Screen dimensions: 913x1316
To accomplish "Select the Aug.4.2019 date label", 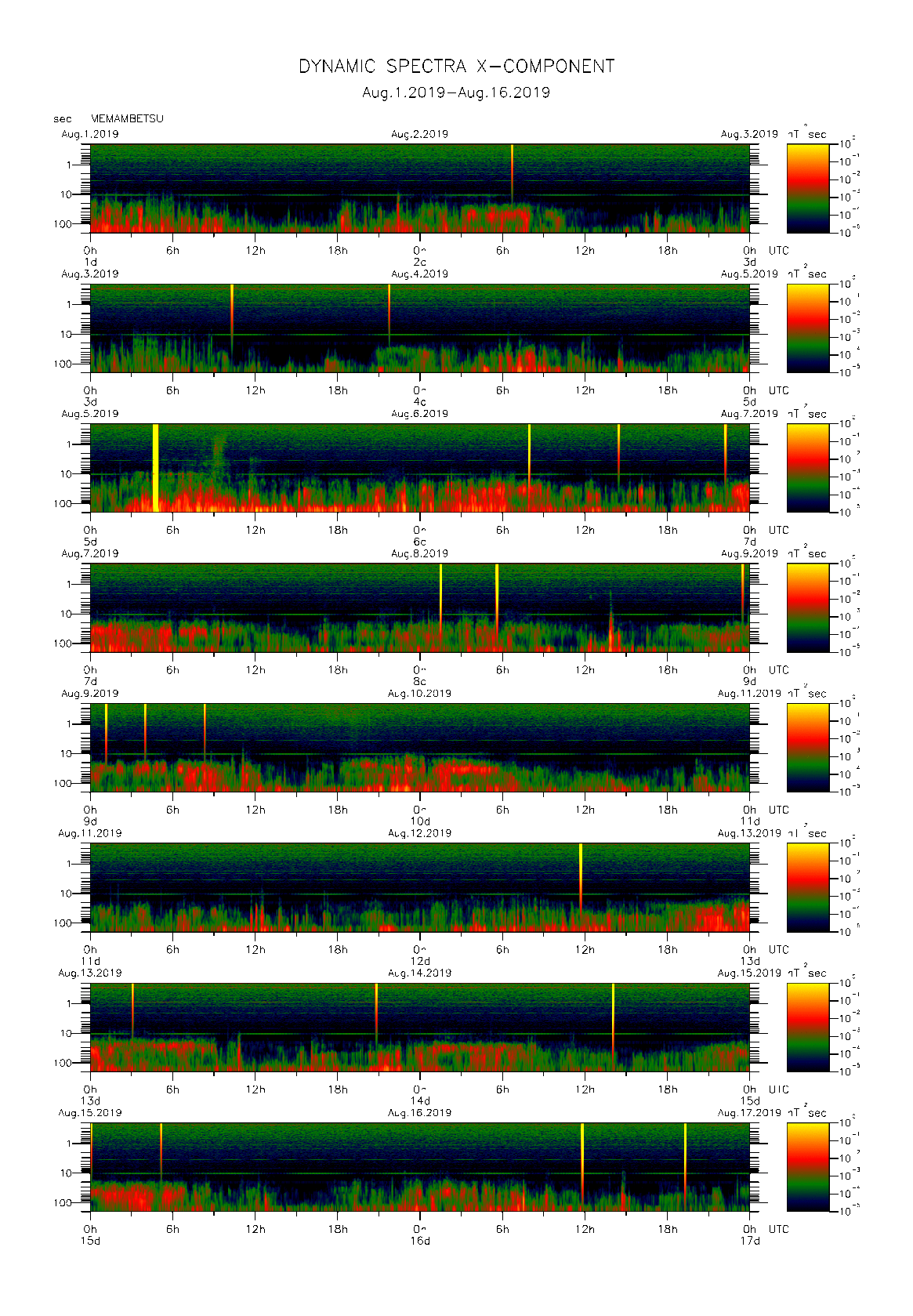I will tap(420, 274).
